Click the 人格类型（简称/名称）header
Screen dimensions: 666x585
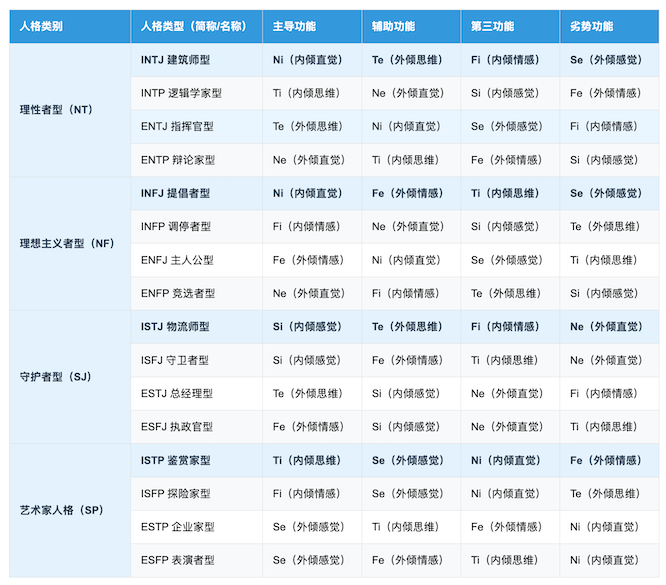coord(195,25)
